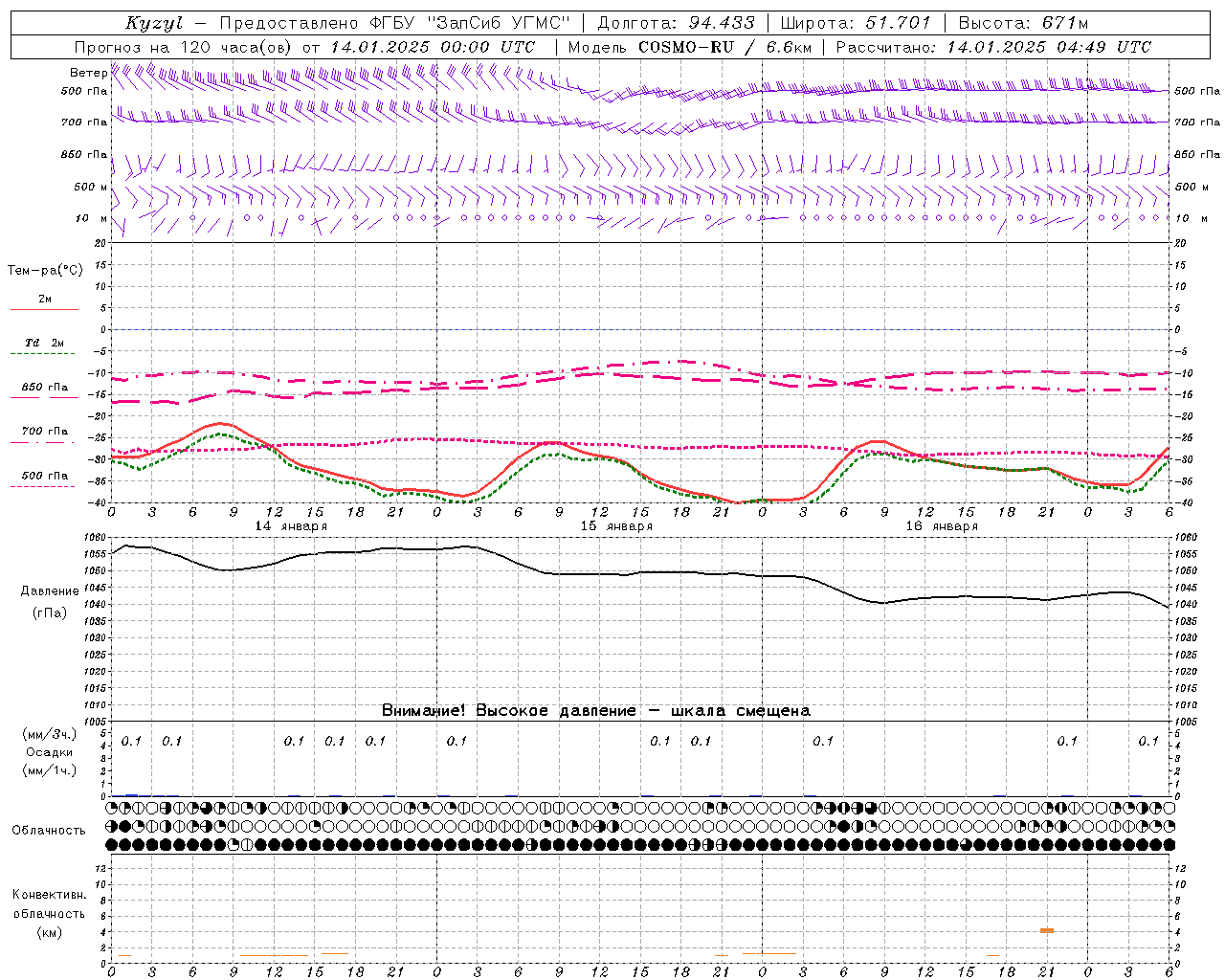This screenshot has width=1225, height=980.
Task: Click the date label 16 января
Action: click(942, 526)
